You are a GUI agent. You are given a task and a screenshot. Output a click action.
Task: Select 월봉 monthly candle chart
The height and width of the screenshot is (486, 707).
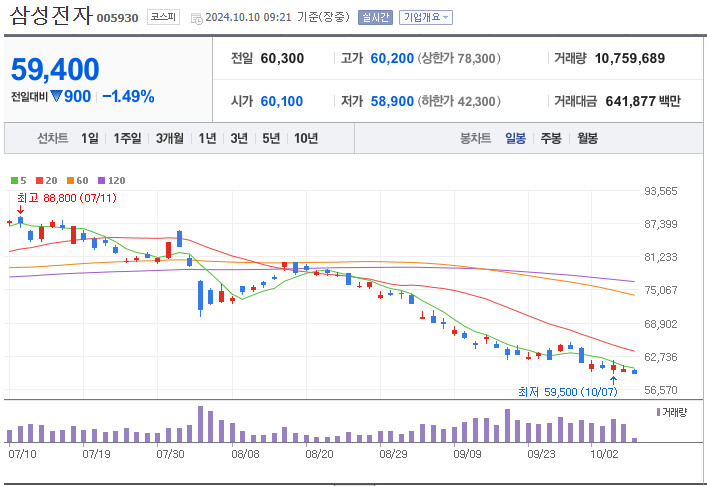pos(587,139)
